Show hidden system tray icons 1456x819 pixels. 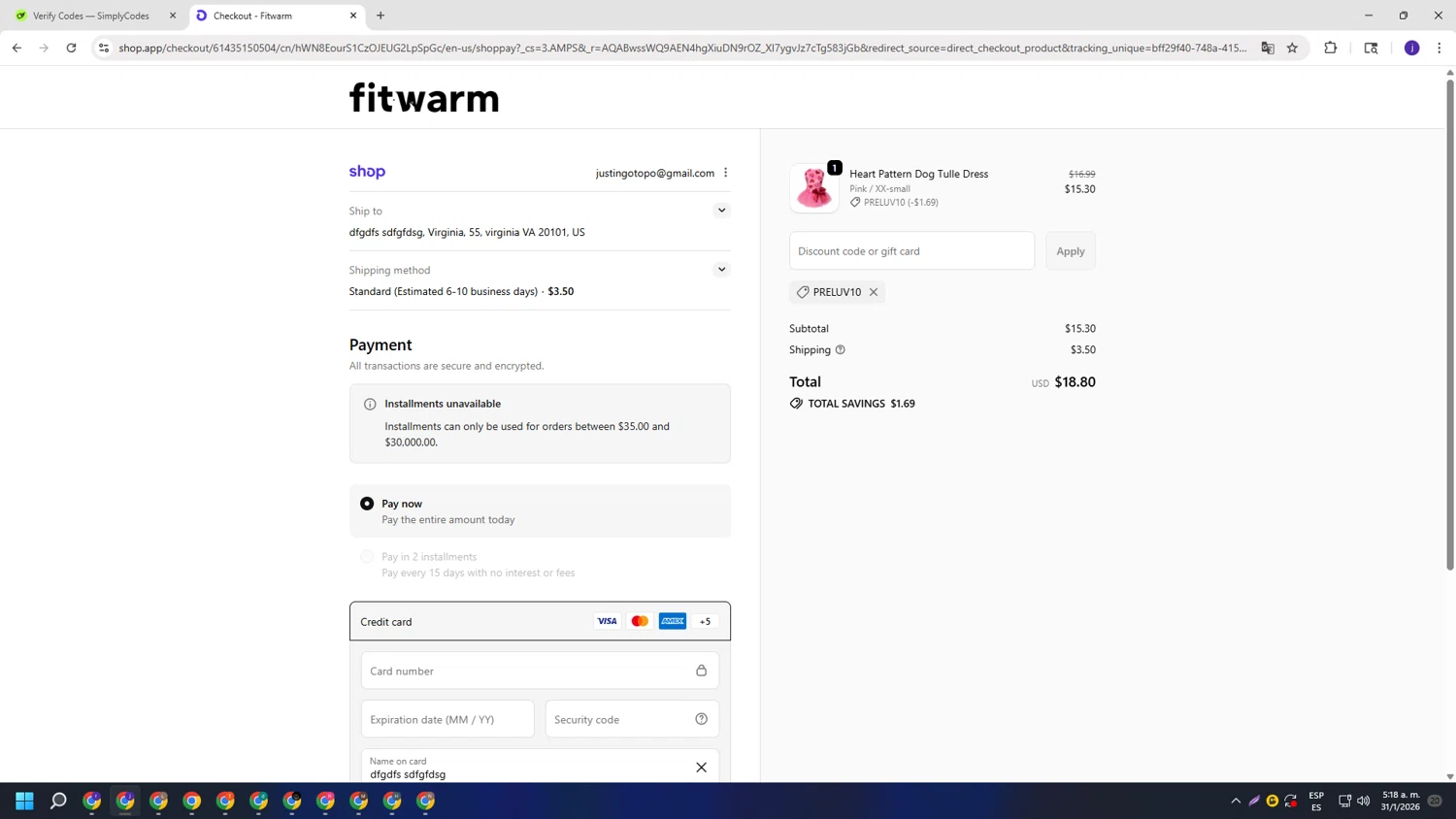coord(1236,801)
